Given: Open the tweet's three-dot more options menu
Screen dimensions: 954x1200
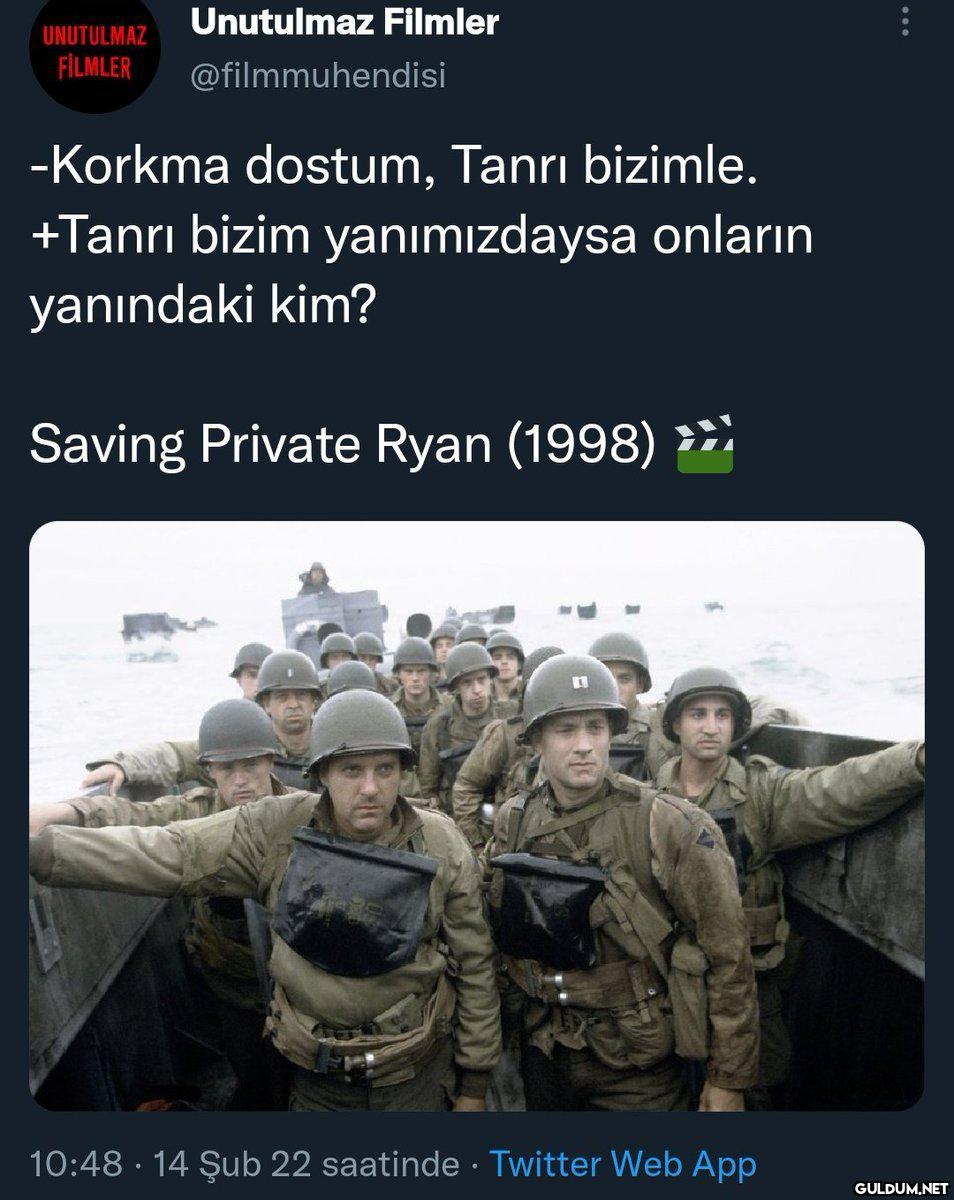Looking at the screenshot, I should click(905, 22).
